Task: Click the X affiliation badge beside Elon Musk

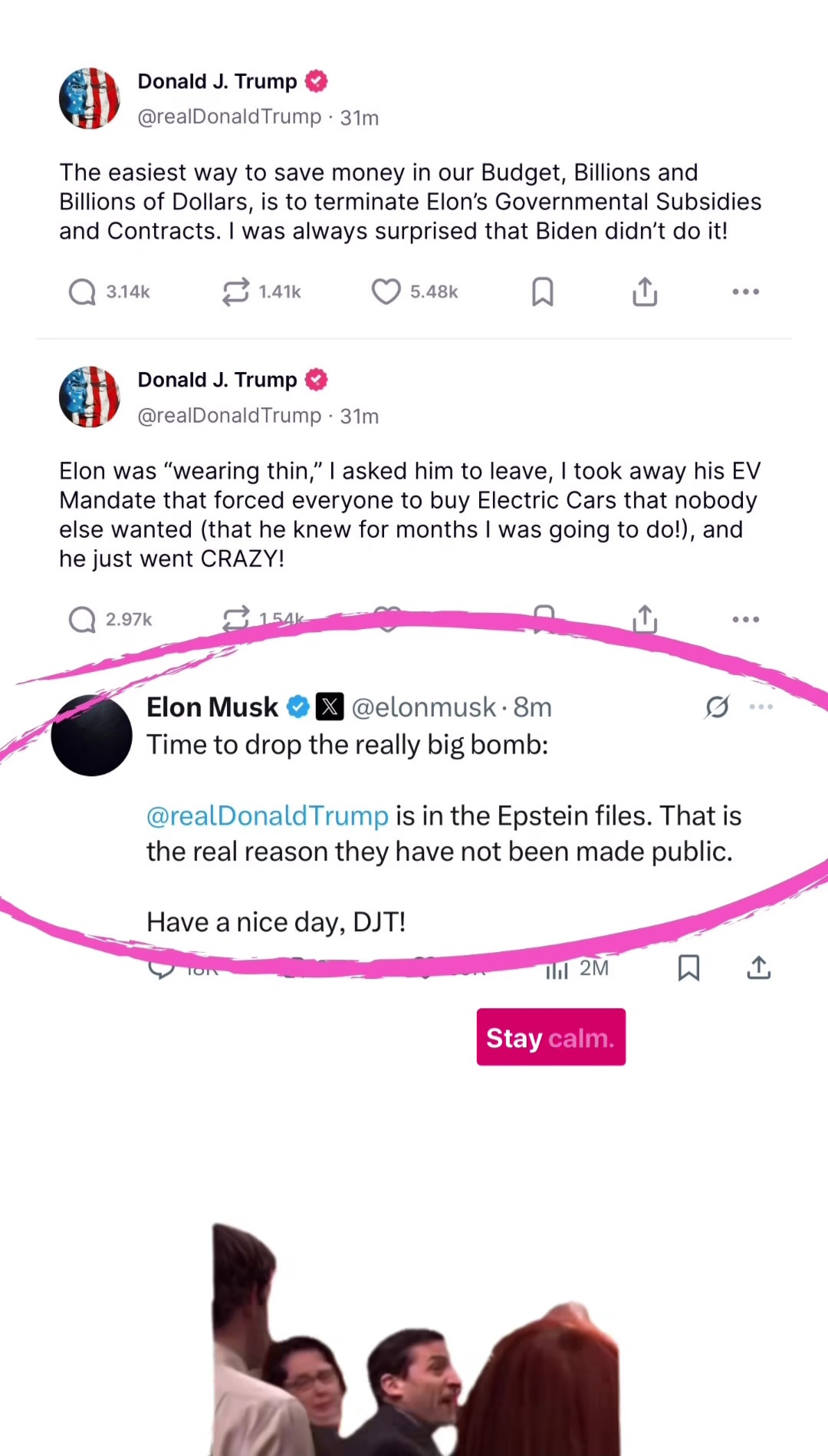Action: point(330,707)
